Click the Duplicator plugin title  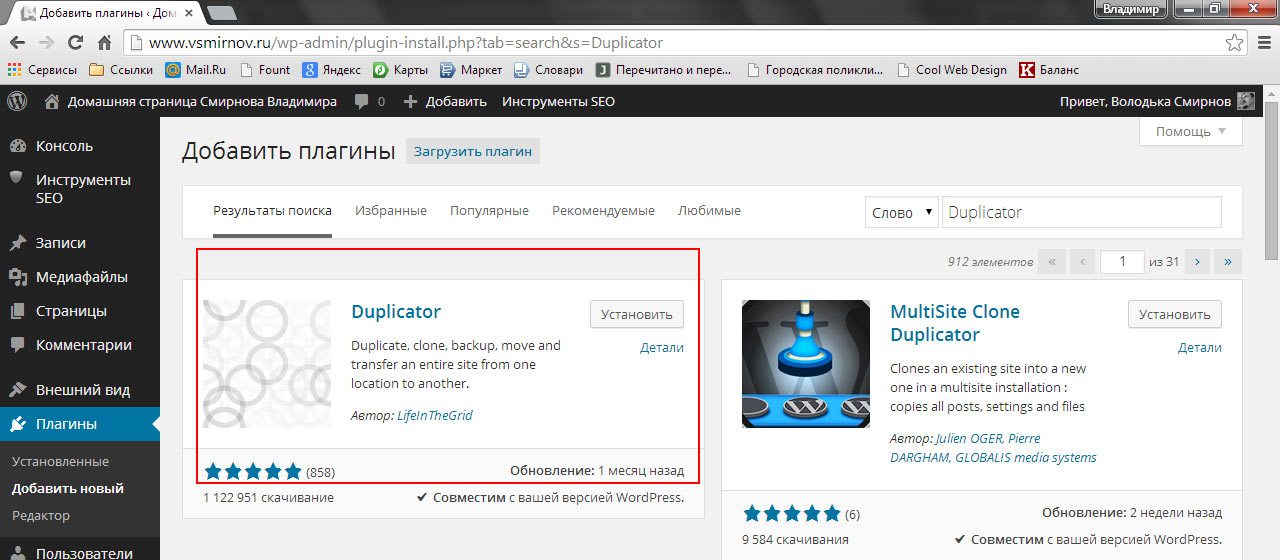pos(396,311)
